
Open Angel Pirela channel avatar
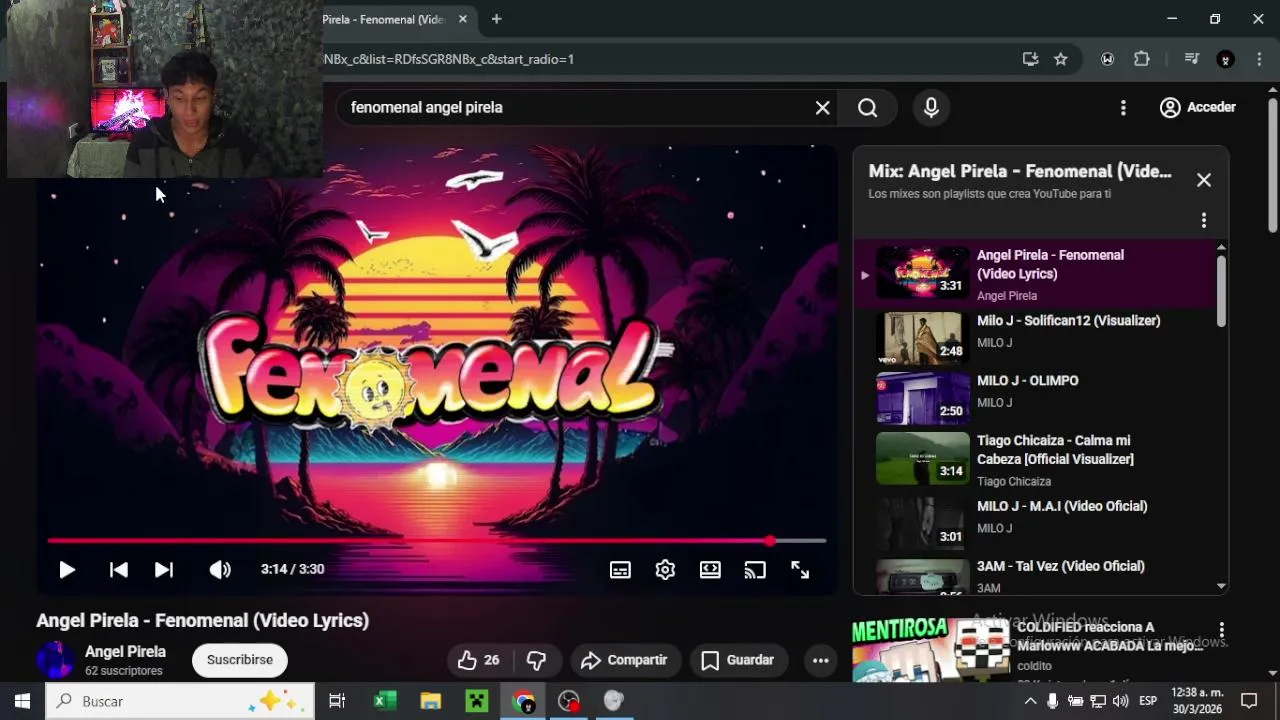(x=55, y=660)
